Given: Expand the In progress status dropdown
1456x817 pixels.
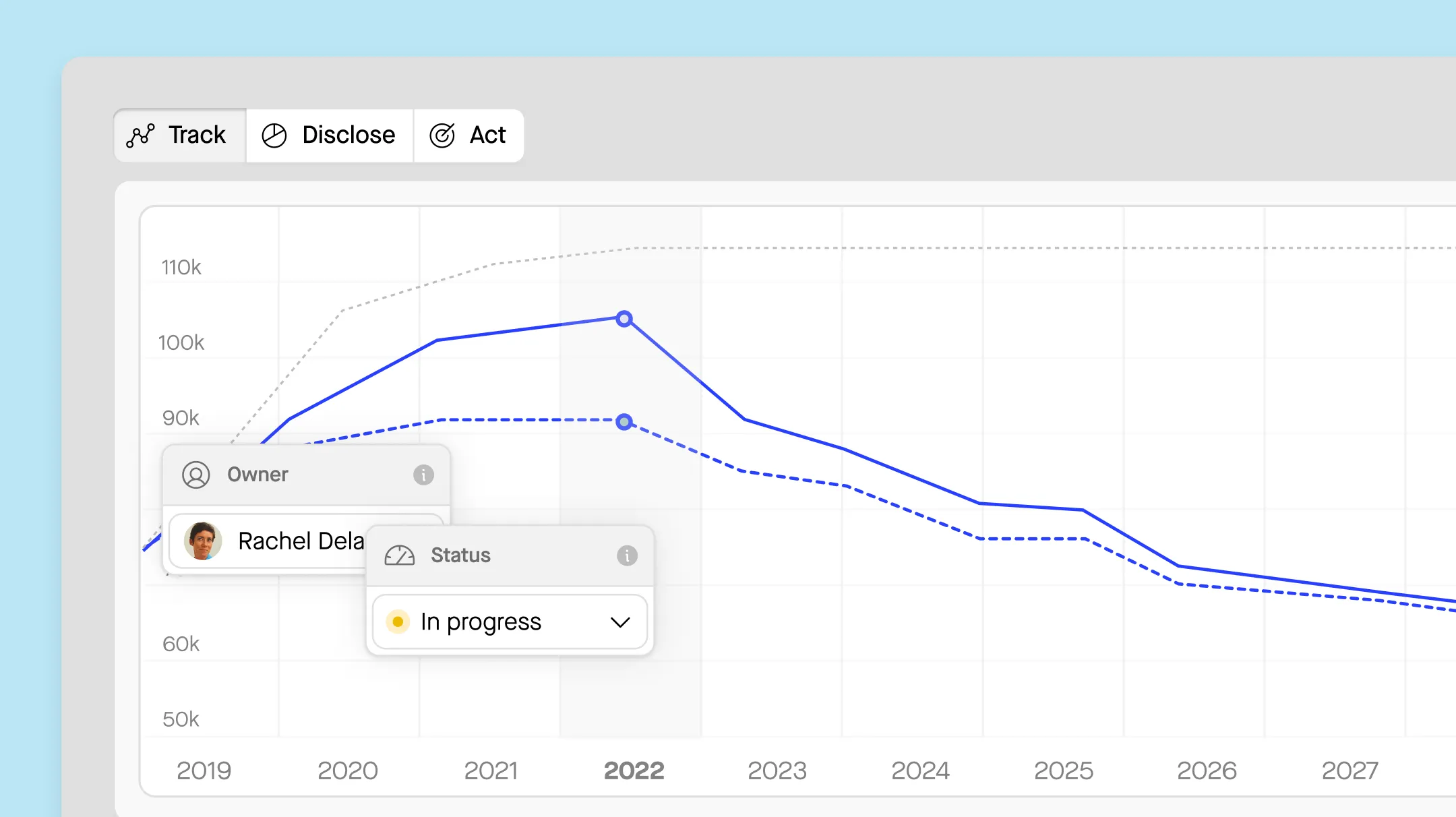Looking at the screenshot, I should (x=510, y=622).
